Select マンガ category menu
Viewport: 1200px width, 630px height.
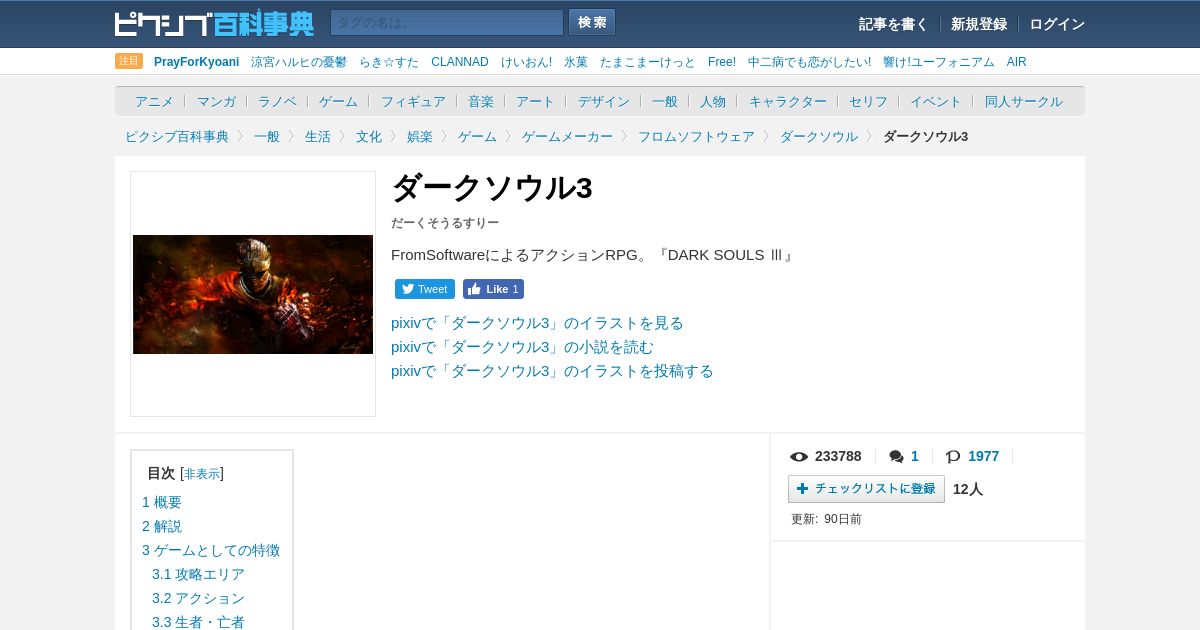click(x=216, y=101)
